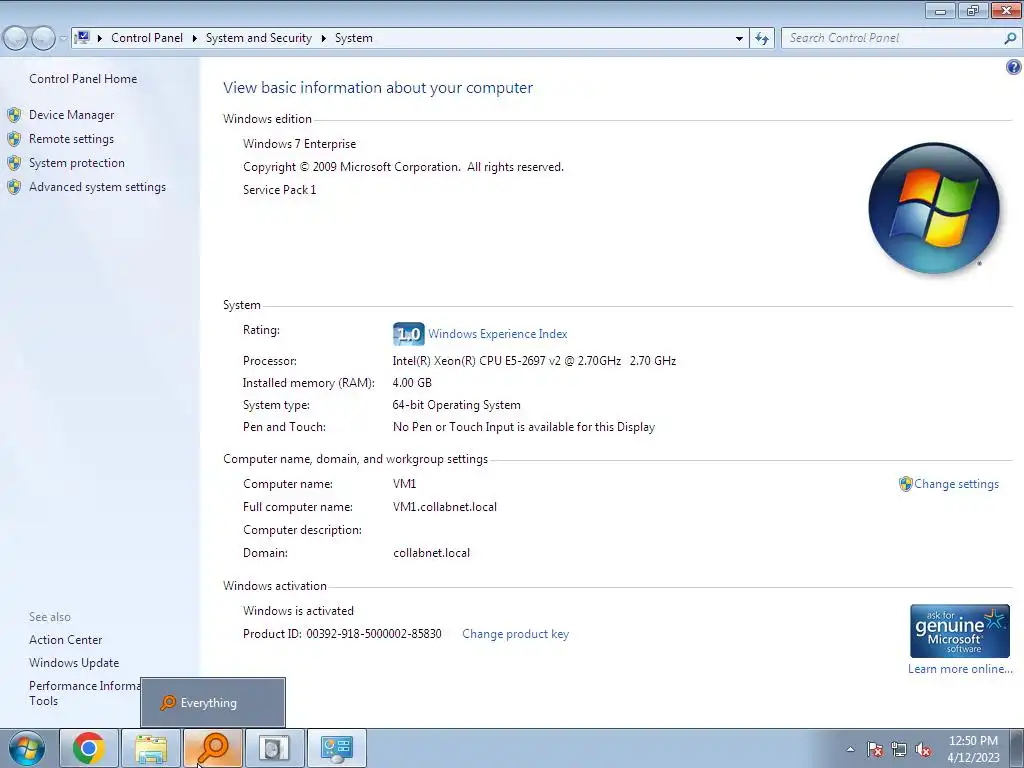The image size is (1024, 768).
Task: Click the computer icon in address bar
Action: [x=83, y=37]
